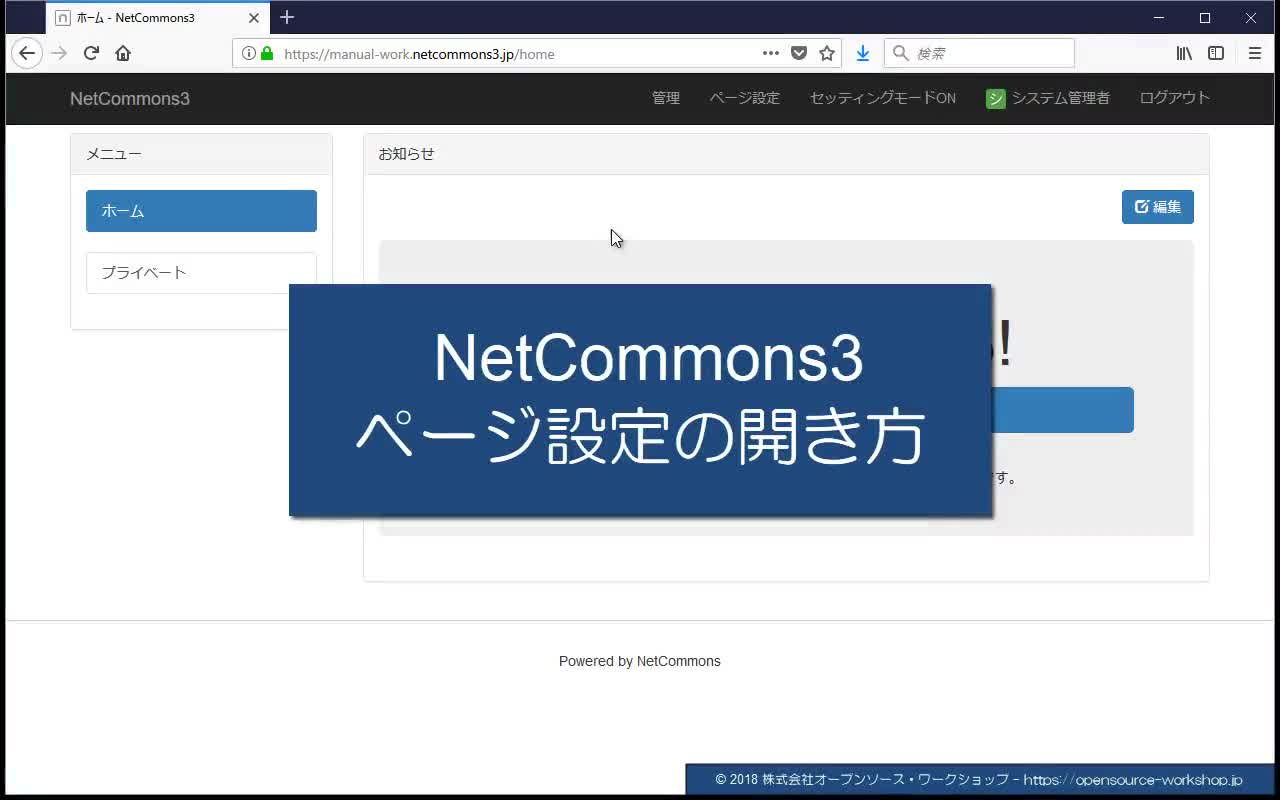Viewport: 1280px width, 800px height.
Task: Select the ホーム - NetCommons3 browser tab
Action: [158, 18]
